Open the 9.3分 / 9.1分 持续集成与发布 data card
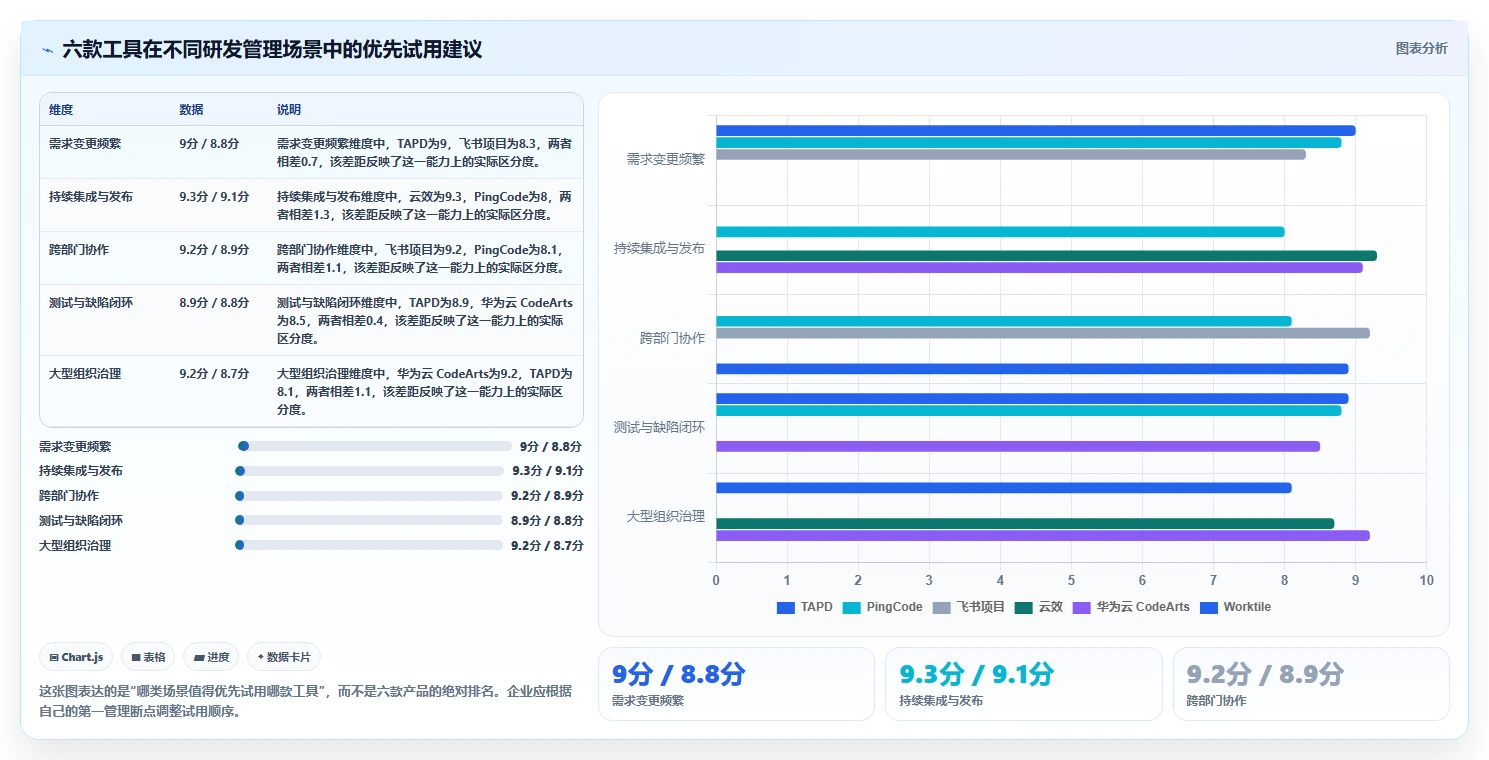The height and width of the screenshot is (760, 1489). pos(1024,684)
